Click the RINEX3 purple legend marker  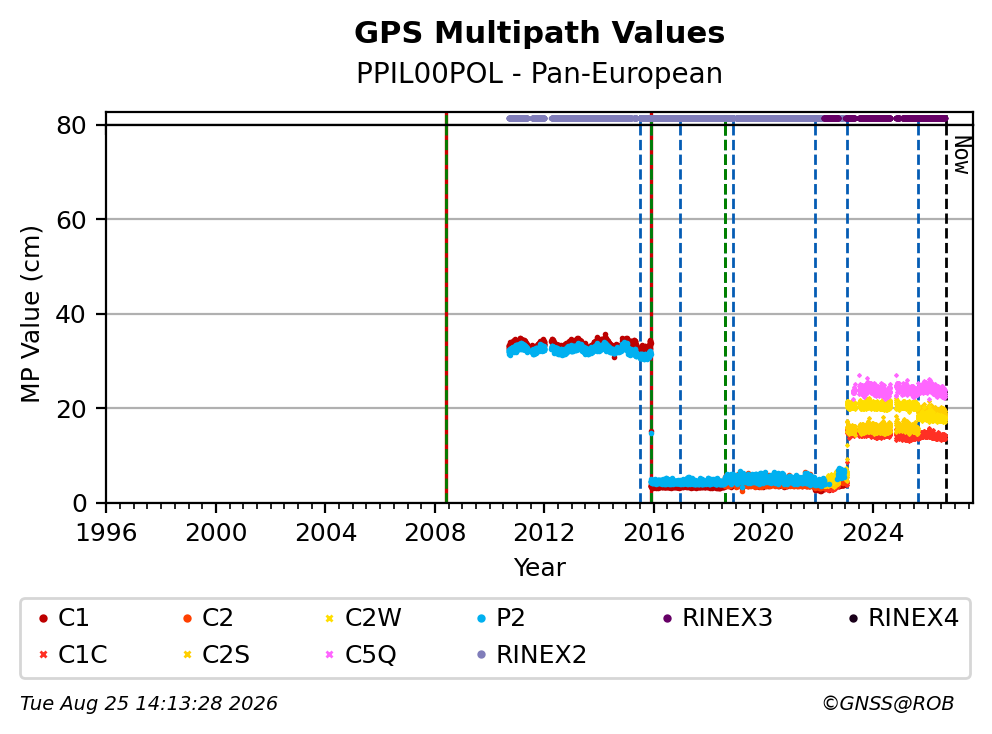click(667, 618)
